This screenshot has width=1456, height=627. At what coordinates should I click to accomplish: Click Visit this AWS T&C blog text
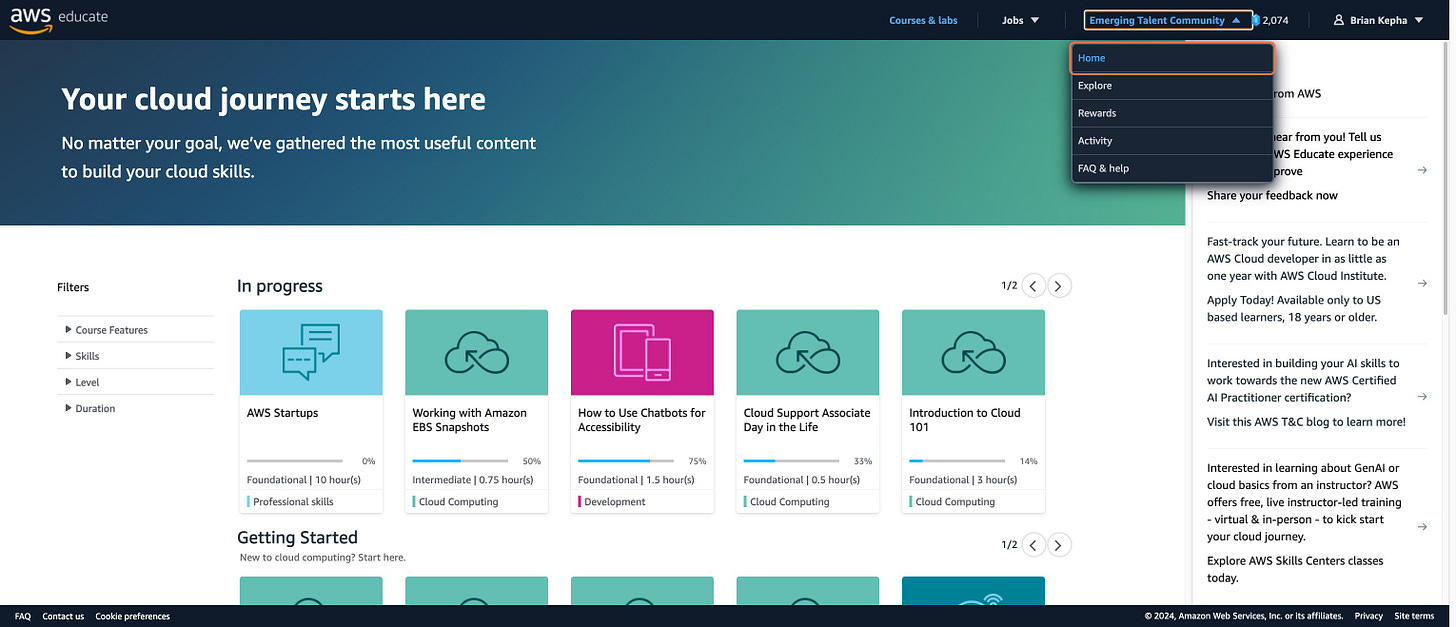(x=1306, y=422)
